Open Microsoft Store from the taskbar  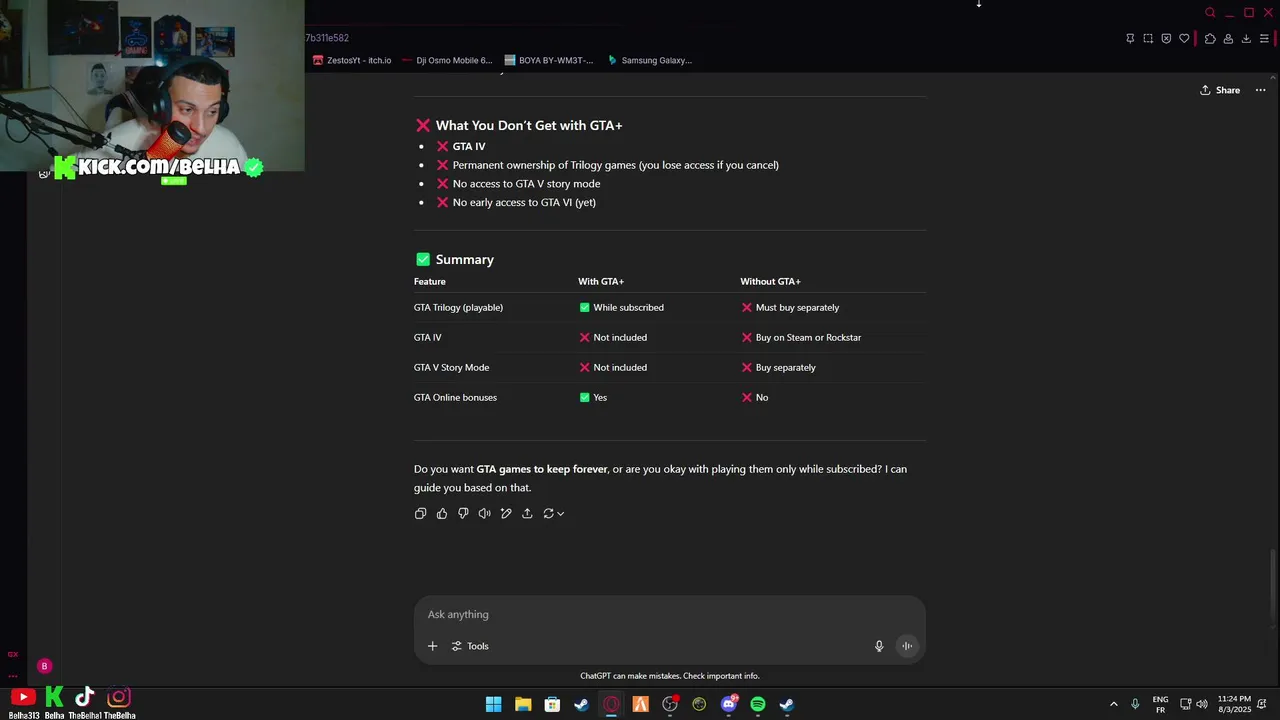(x=552, y=704)
